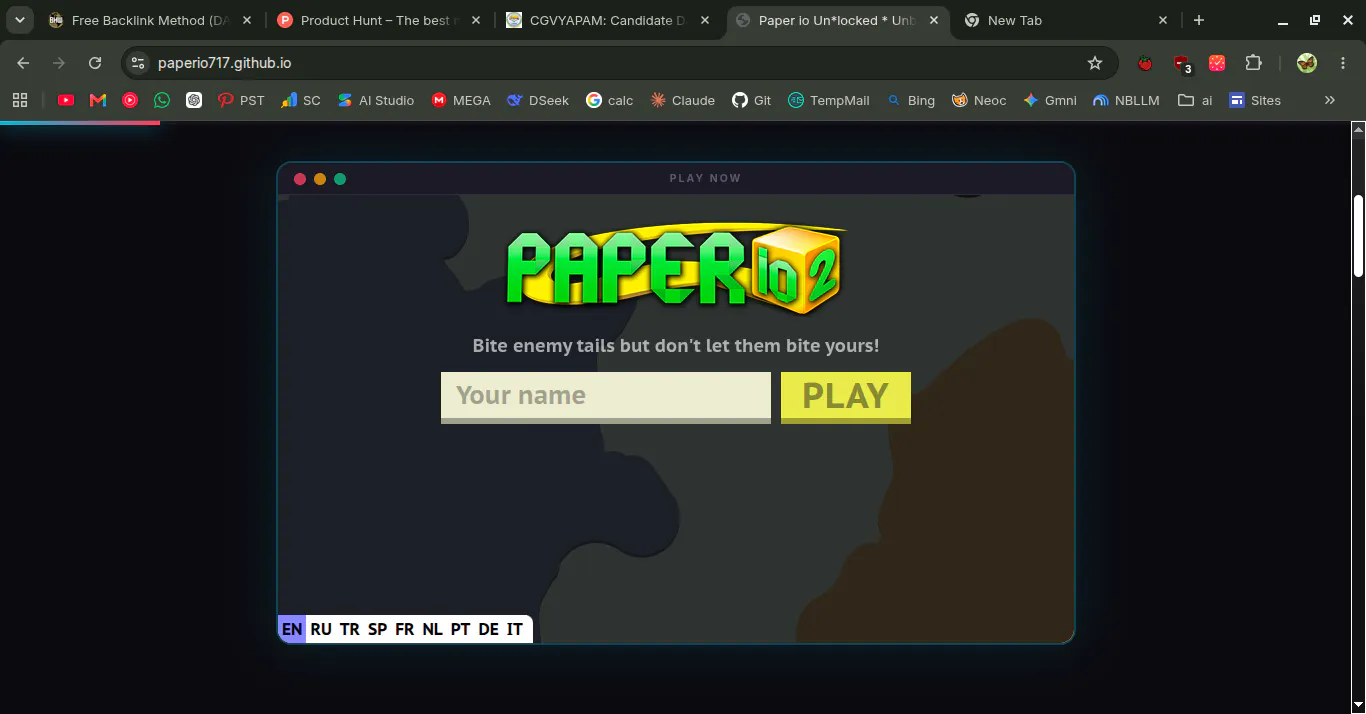
Task: Click the address bar URL paperio717.github.io
Action: 224,63
